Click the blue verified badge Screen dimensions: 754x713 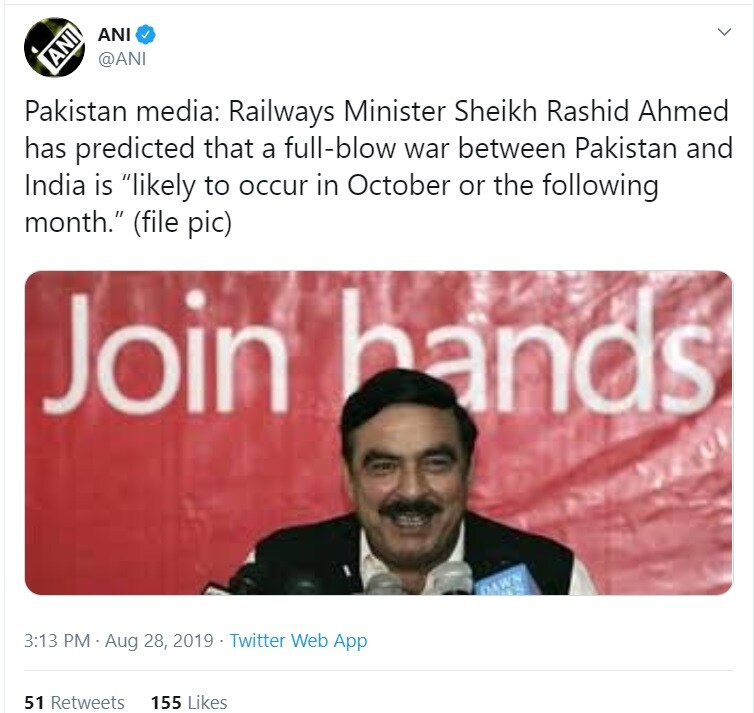pos(145,35)
